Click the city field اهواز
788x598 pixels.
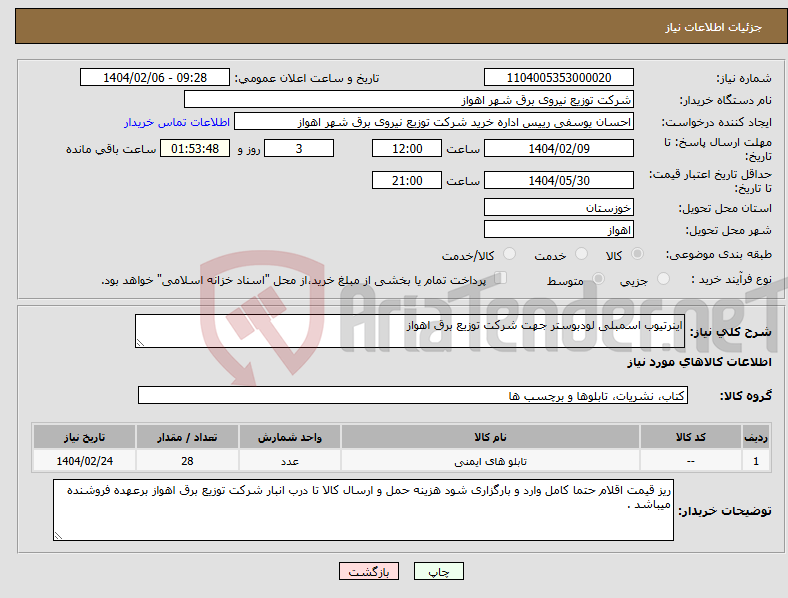tap(558, 230)
